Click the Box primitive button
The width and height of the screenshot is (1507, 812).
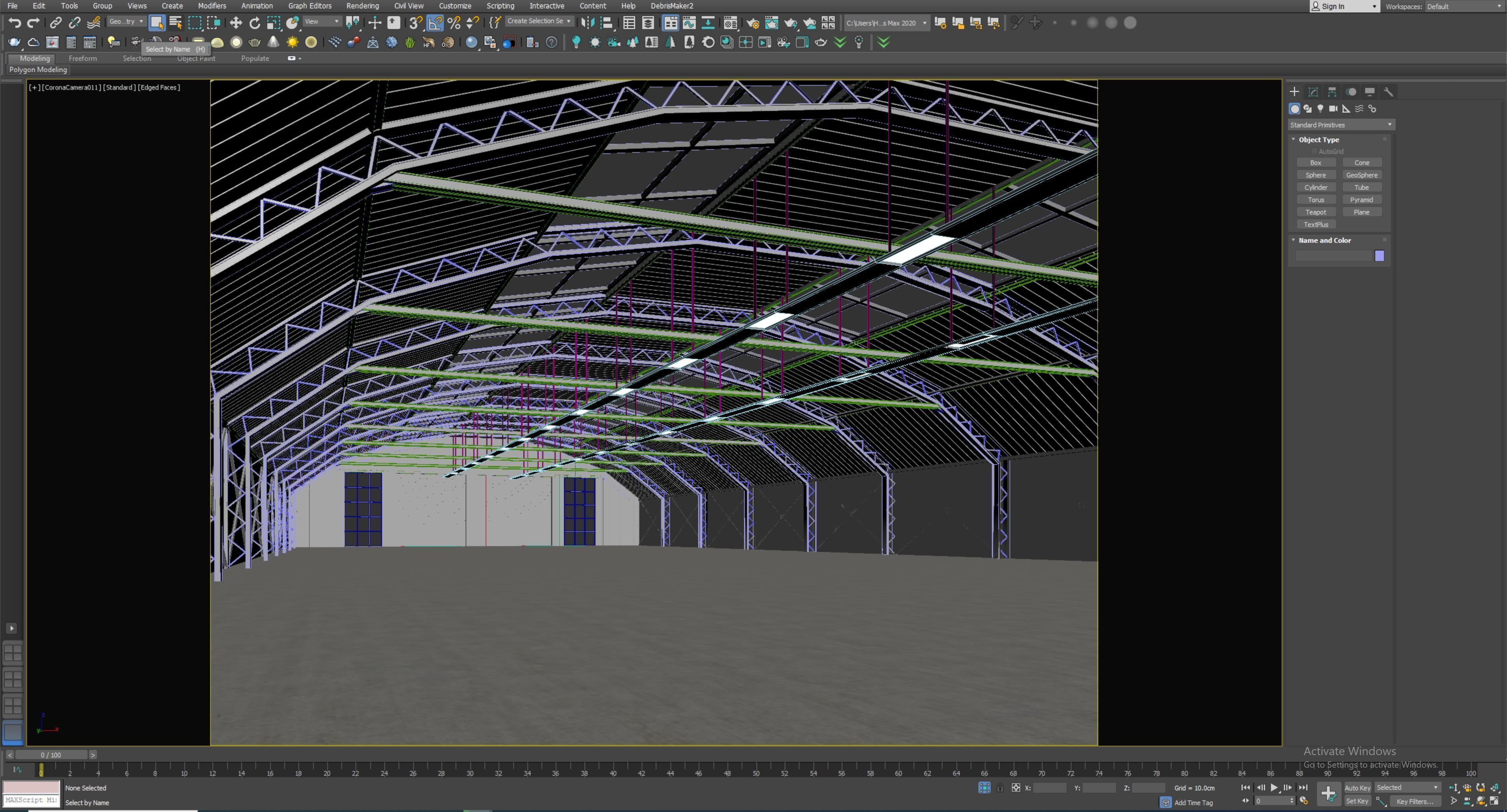1316,162
